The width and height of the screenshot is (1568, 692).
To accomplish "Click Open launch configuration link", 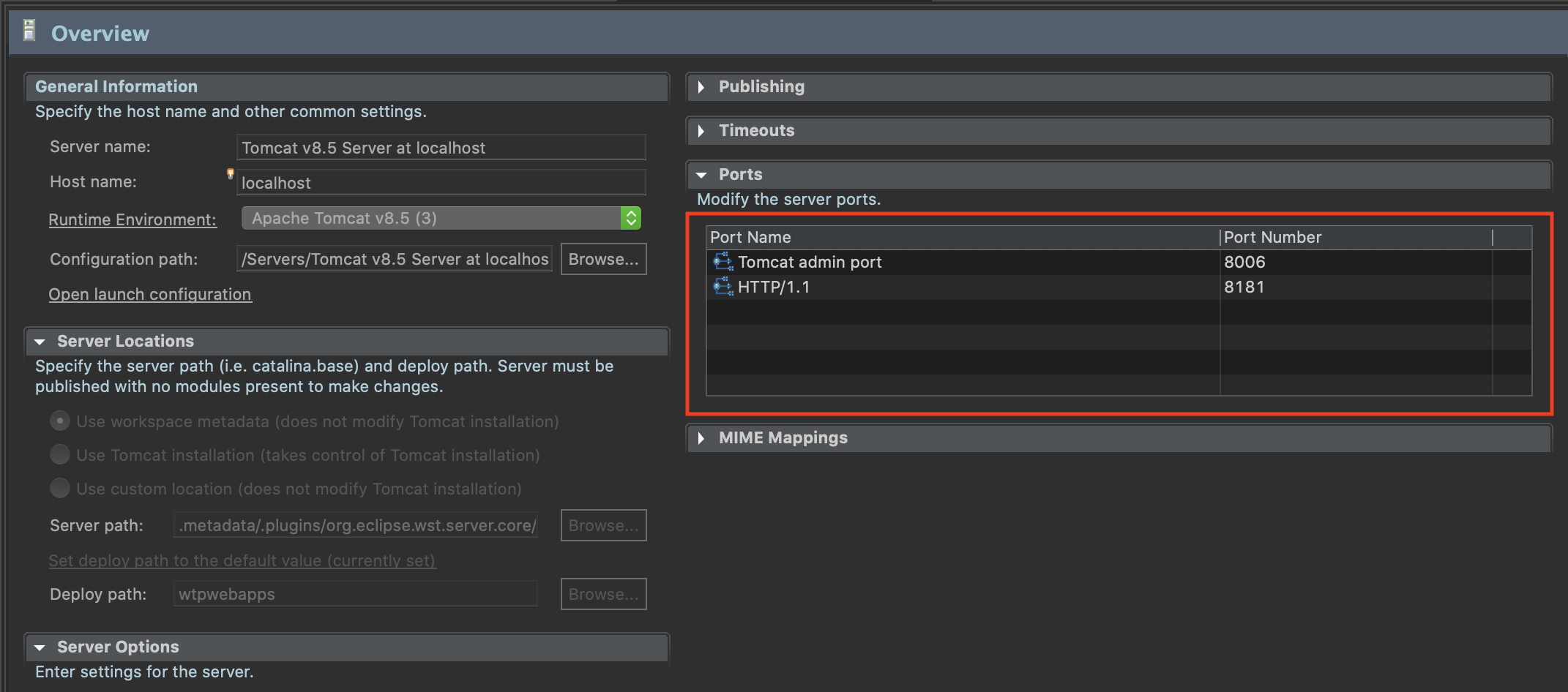I will [x=150, y=294].
